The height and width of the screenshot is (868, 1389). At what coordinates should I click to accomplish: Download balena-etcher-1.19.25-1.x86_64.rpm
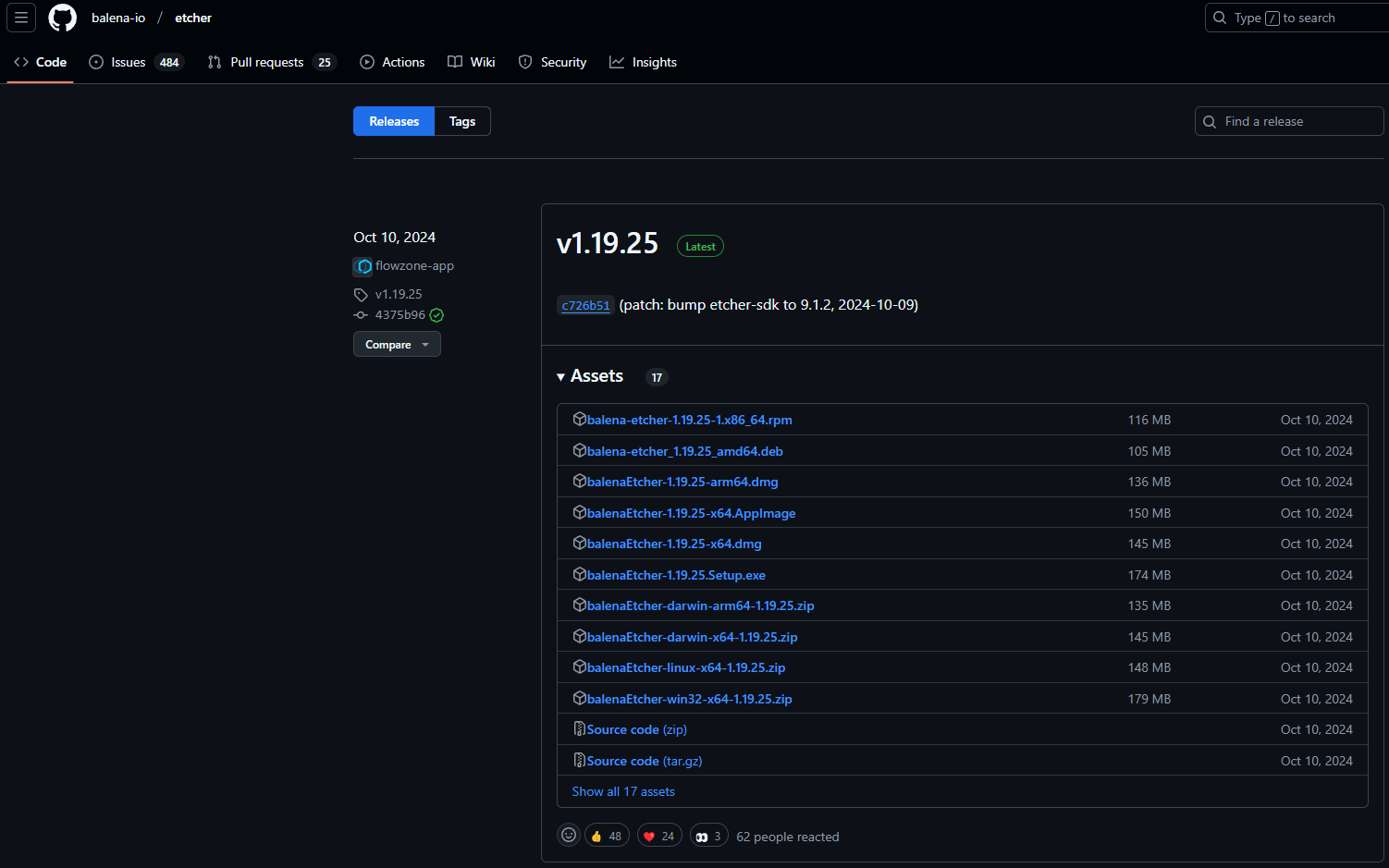[689, 420]
